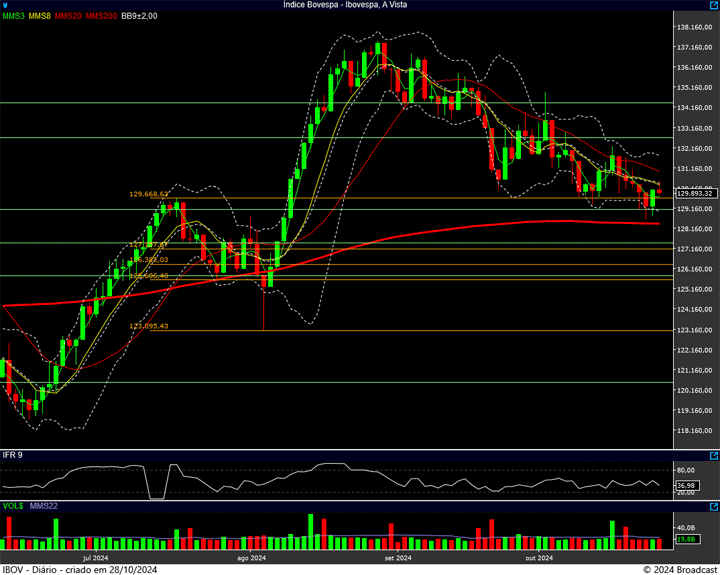Click the MMS3 moving average legend label

click(x=13, y=16)
